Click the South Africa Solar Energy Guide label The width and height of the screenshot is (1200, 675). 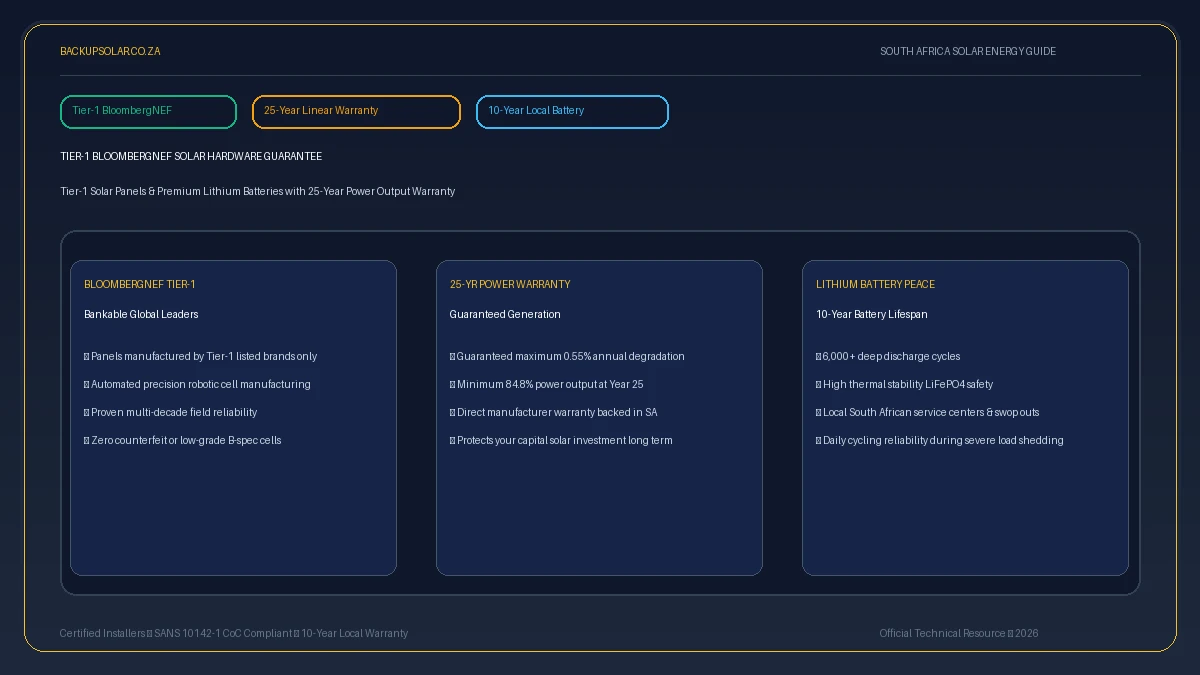(968, 51)
